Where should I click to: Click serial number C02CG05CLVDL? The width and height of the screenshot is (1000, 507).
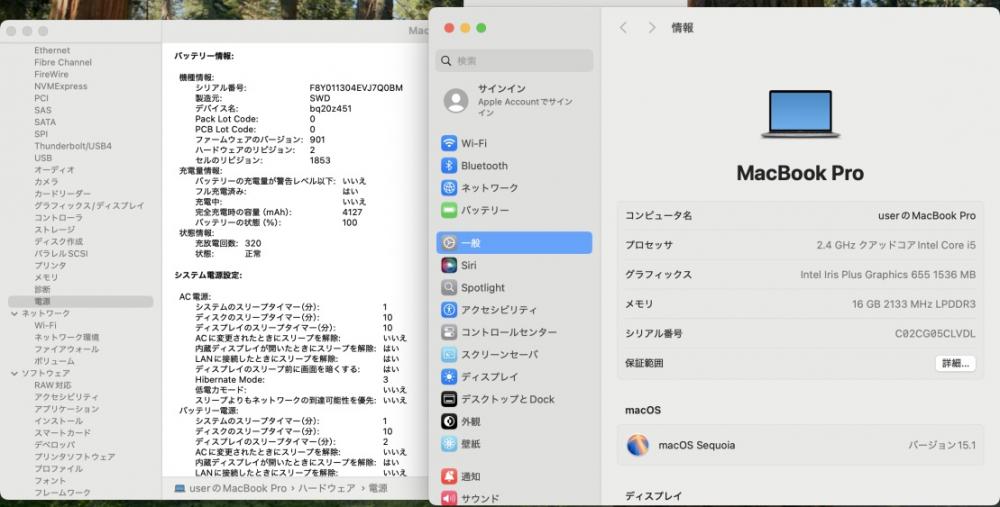click(x=935, y=334)
